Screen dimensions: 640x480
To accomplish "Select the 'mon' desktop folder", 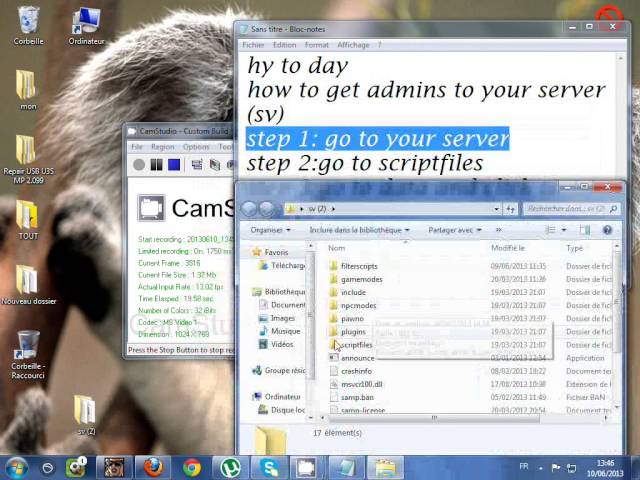I will point(28,90).
